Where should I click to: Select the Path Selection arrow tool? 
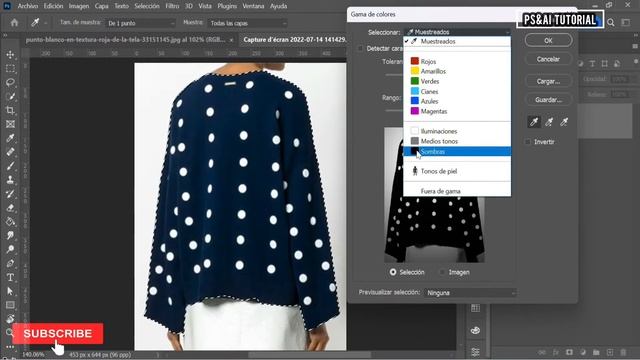pos(11,291)
